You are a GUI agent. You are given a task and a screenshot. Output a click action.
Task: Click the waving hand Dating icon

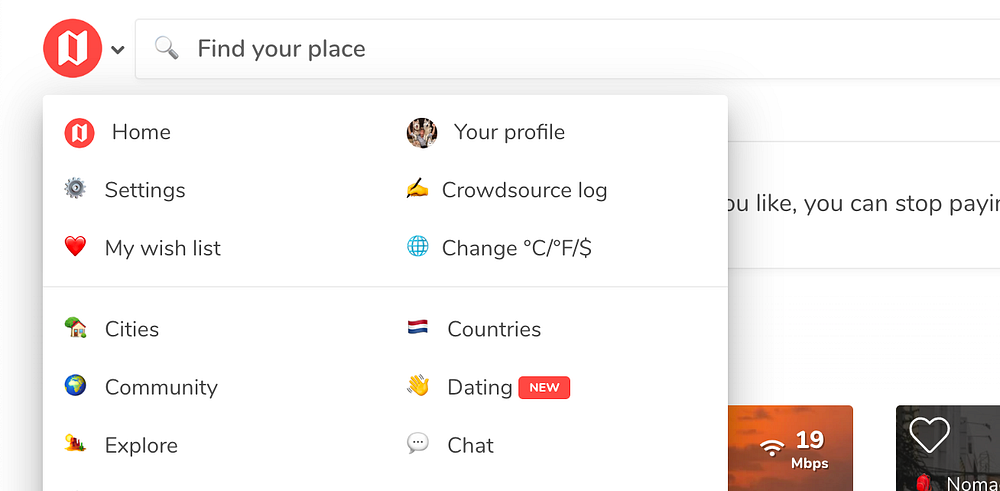(x=417, y=386)
